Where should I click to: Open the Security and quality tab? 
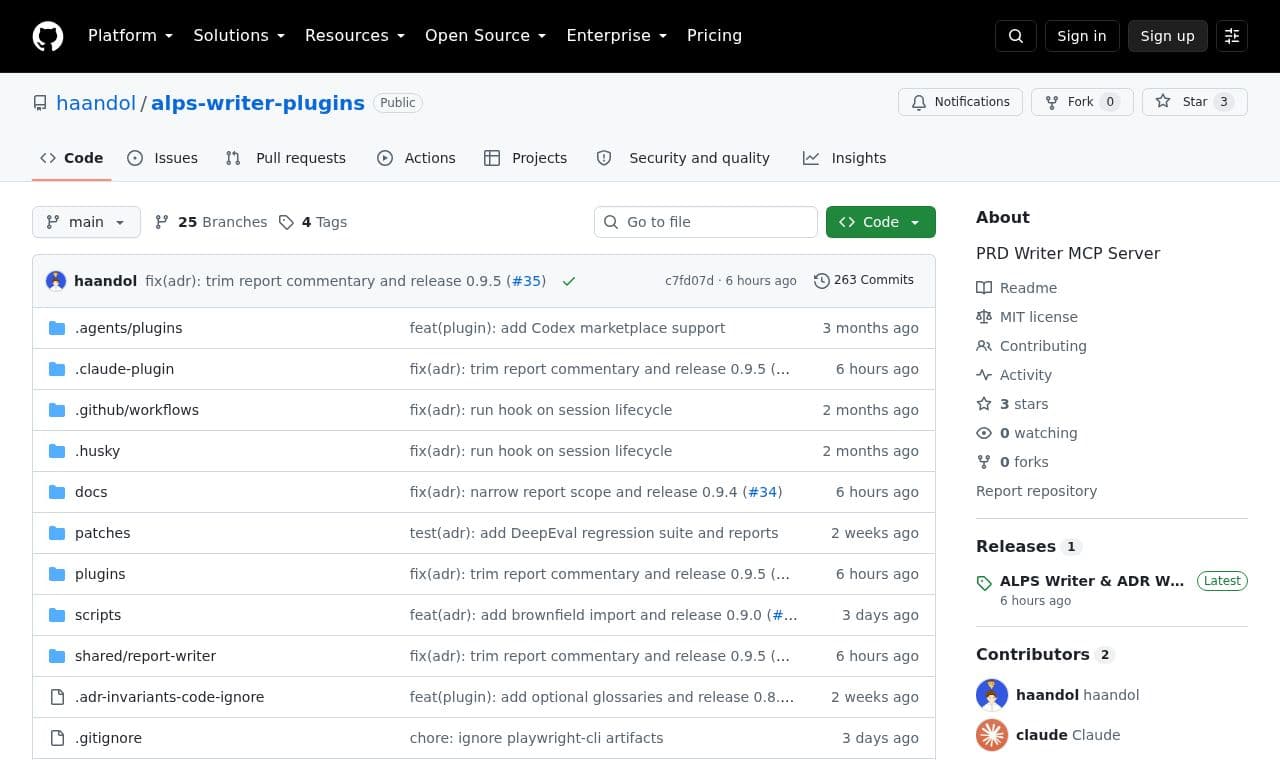[684, 158]
